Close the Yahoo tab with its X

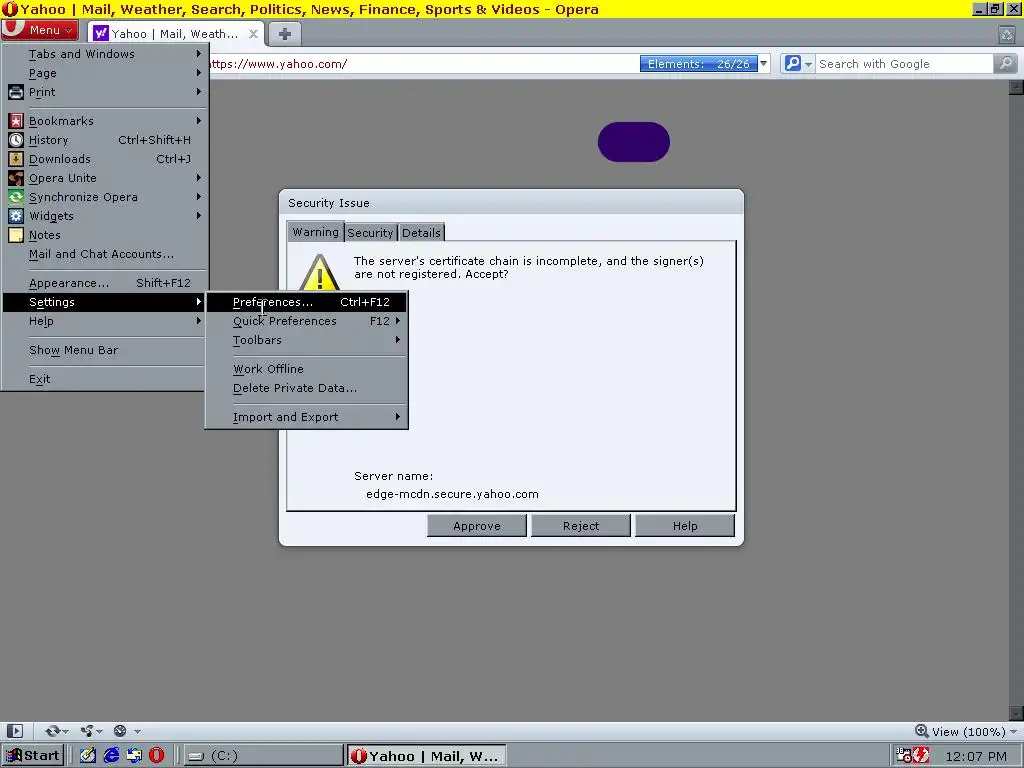[253, 34]
